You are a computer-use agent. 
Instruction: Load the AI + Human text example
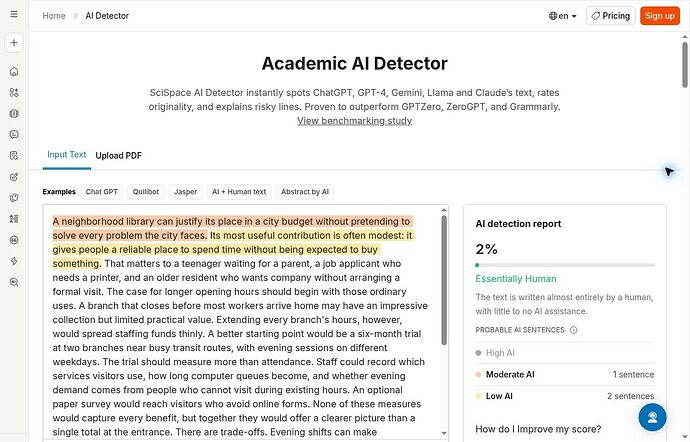tap(239, 192)
